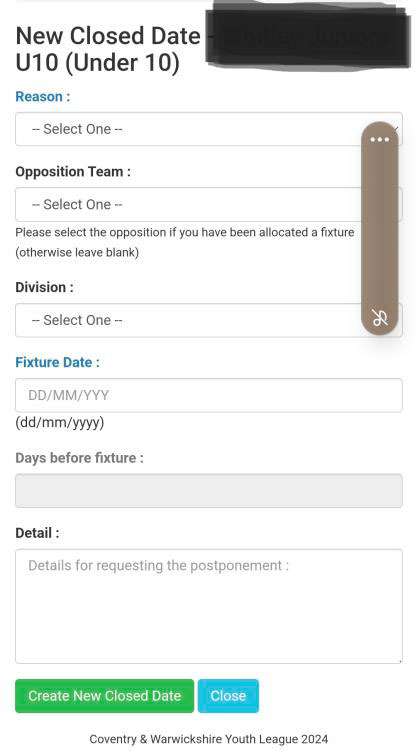Open the Reason dropdown
417x751 pixels.
pos(209,129)
